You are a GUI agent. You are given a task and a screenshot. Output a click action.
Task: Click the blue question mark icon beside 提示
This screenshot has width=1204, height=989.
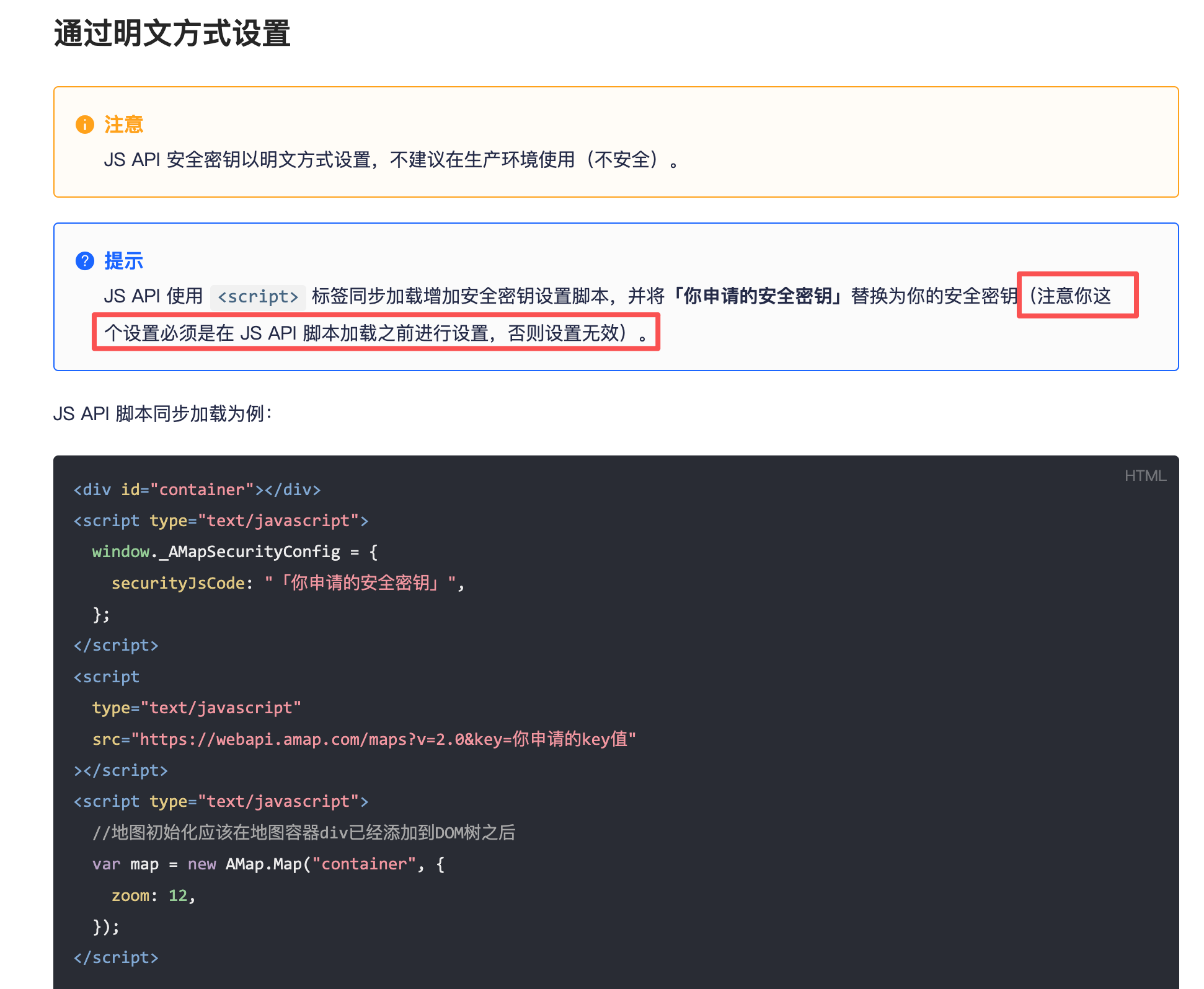[x=85, y=261]
